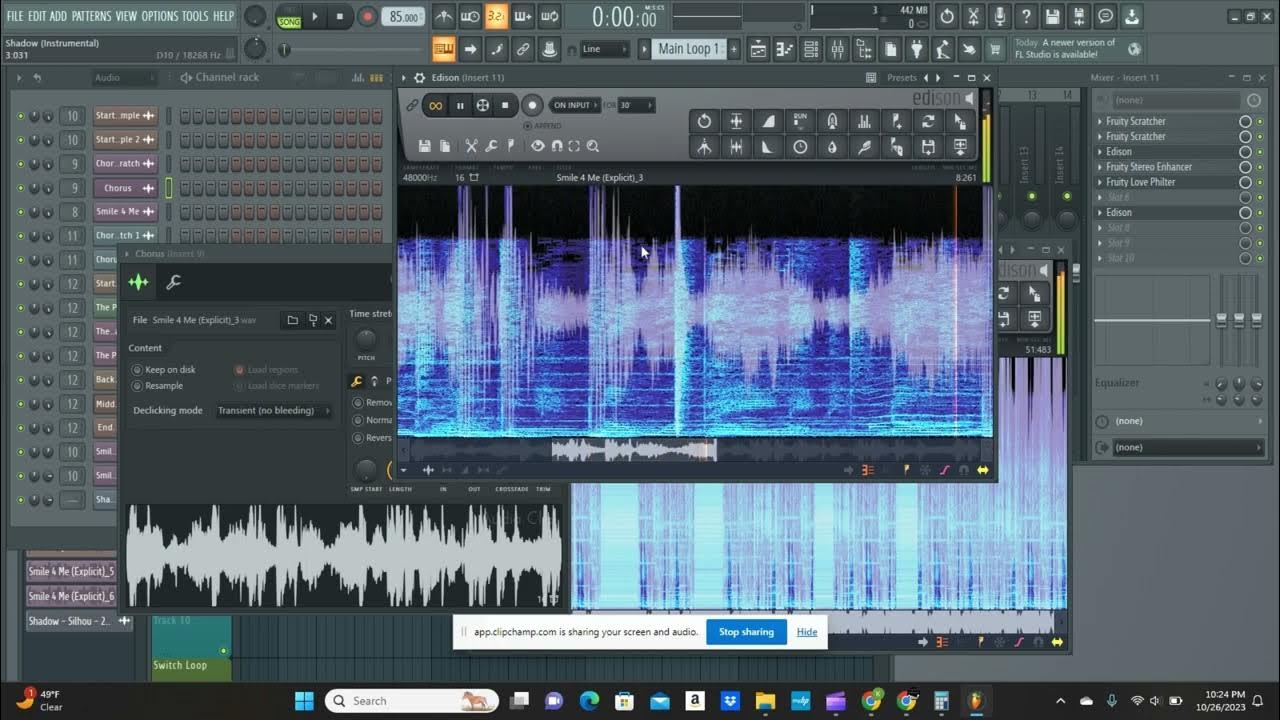Toggle Edison Append option
The width and height of the screenshot is (1280, 720).
pos(543,126)
